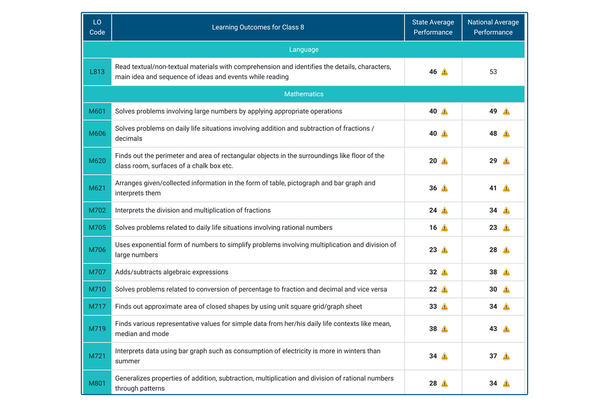Viewport: 610px width, 407px height.
Task: Click the warning icon next to M601 national score 49
Action: coord(505,111)
